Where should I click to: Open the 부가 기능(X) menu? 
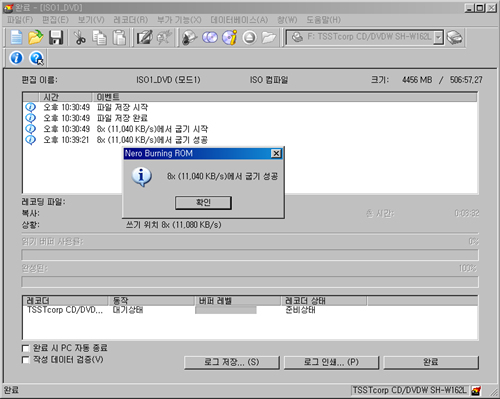point(179,20)
